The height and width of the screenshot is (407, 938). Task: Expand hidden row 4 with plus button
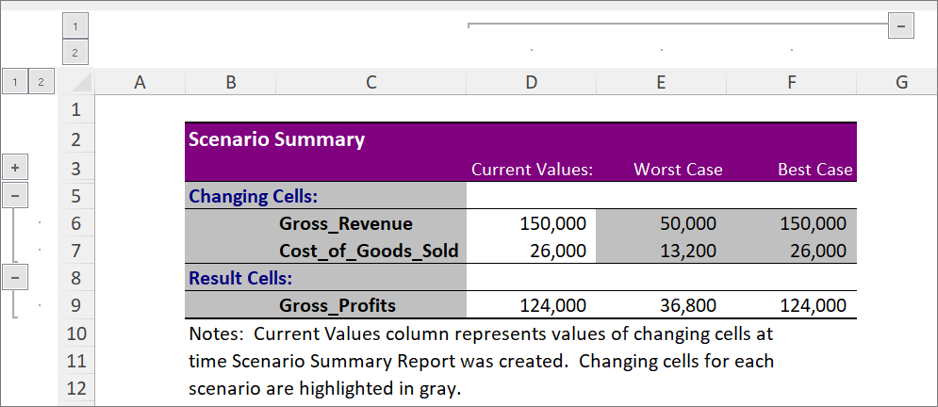pos(15,168)
